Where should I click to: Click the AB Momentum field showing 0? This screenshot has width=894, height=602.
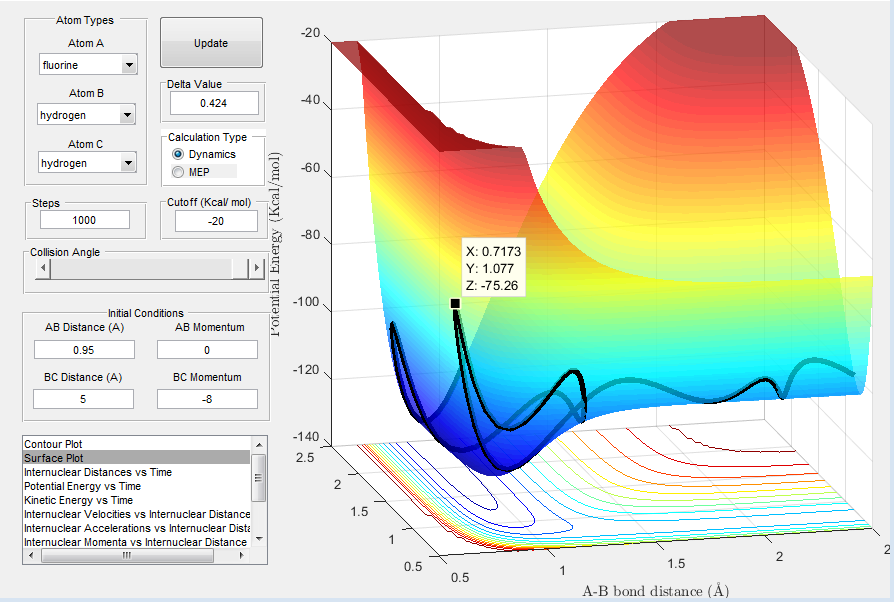coord(207,349)
